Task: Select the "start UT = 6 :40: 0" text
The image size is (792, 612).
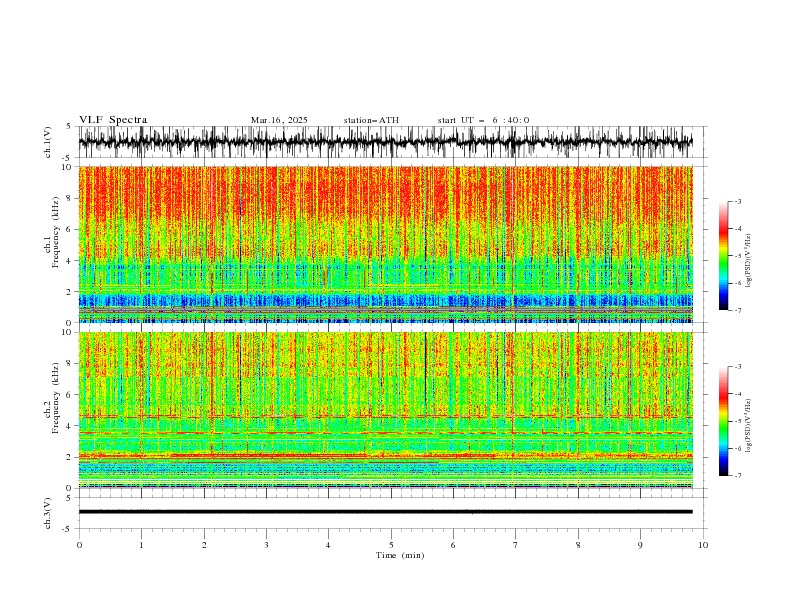Action: tap(483, 120)
